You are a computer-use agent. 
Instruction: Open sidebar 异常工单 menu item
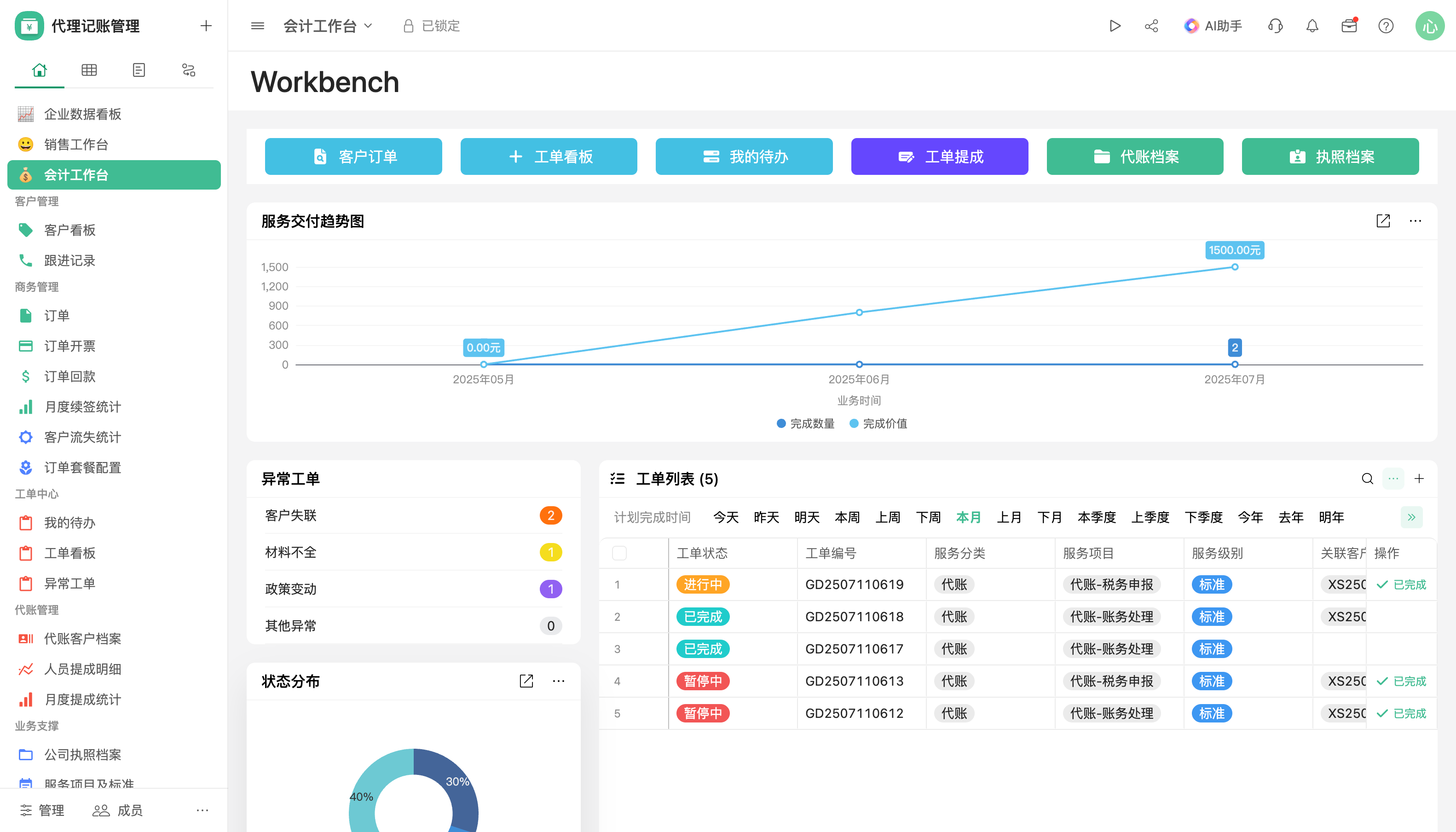114,583
